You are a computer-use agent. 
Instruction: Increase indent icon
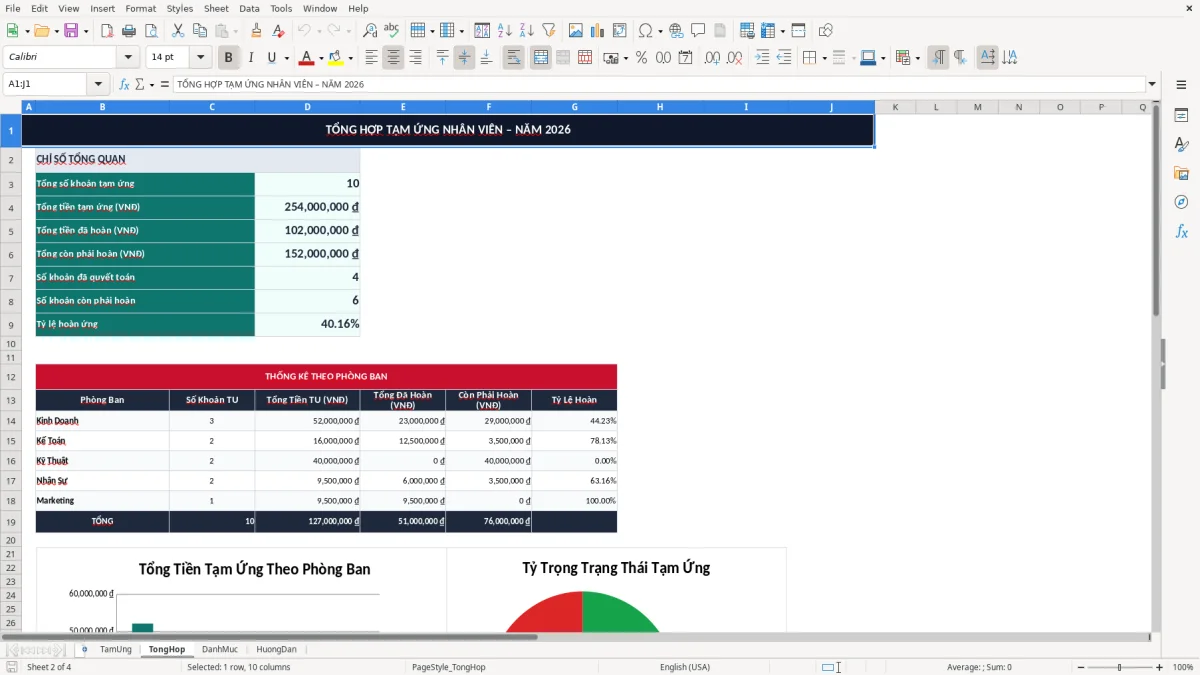(x=762, y=58)
